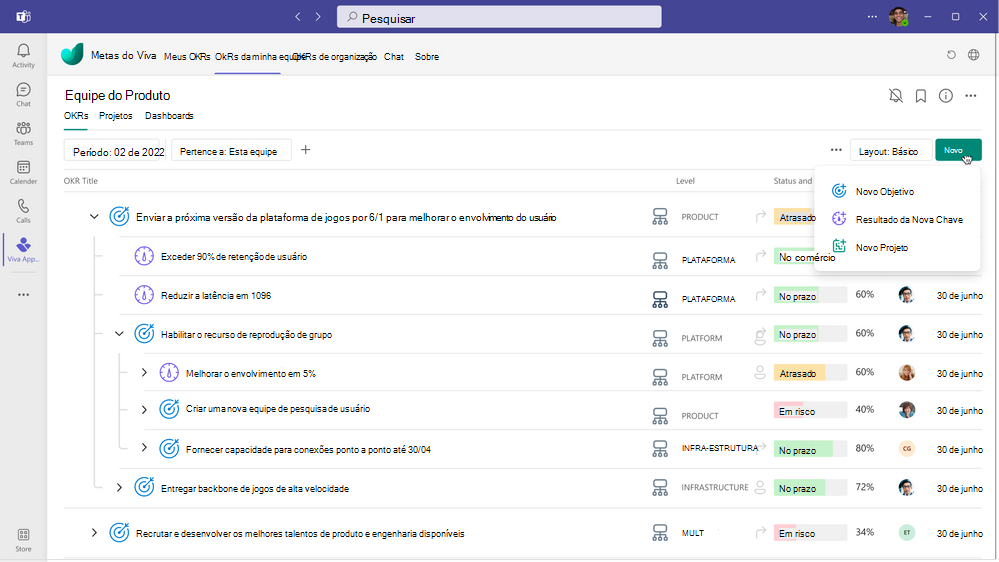Click objective icon for Enviar a próxima versão
This screenshot has width=999, height=562.
pos(119,217)
